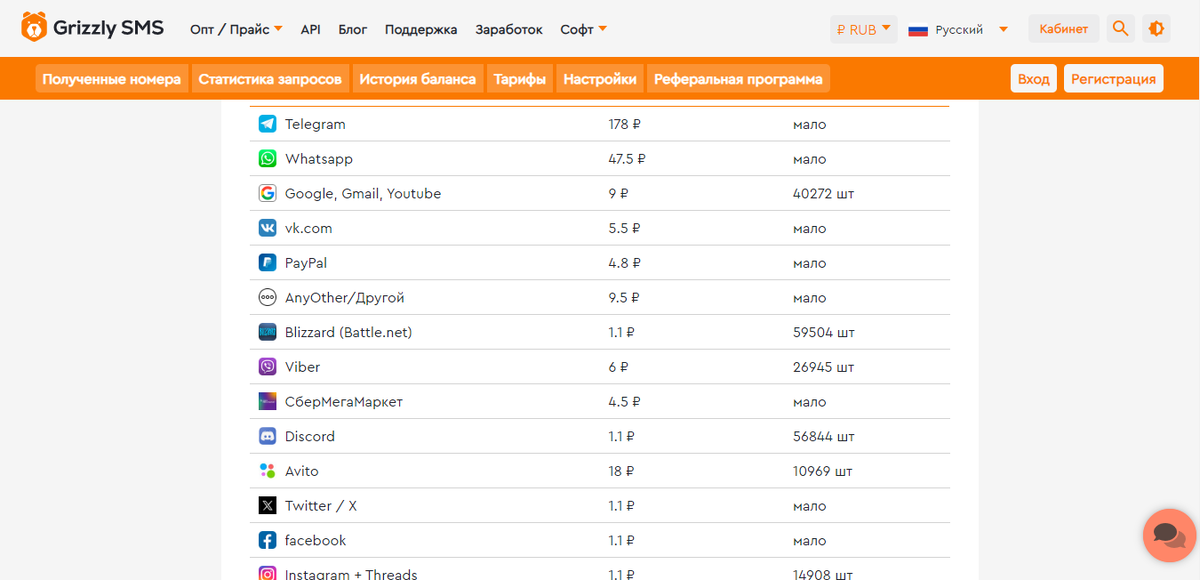Open the live chat bubble widget

(1169, 535)
